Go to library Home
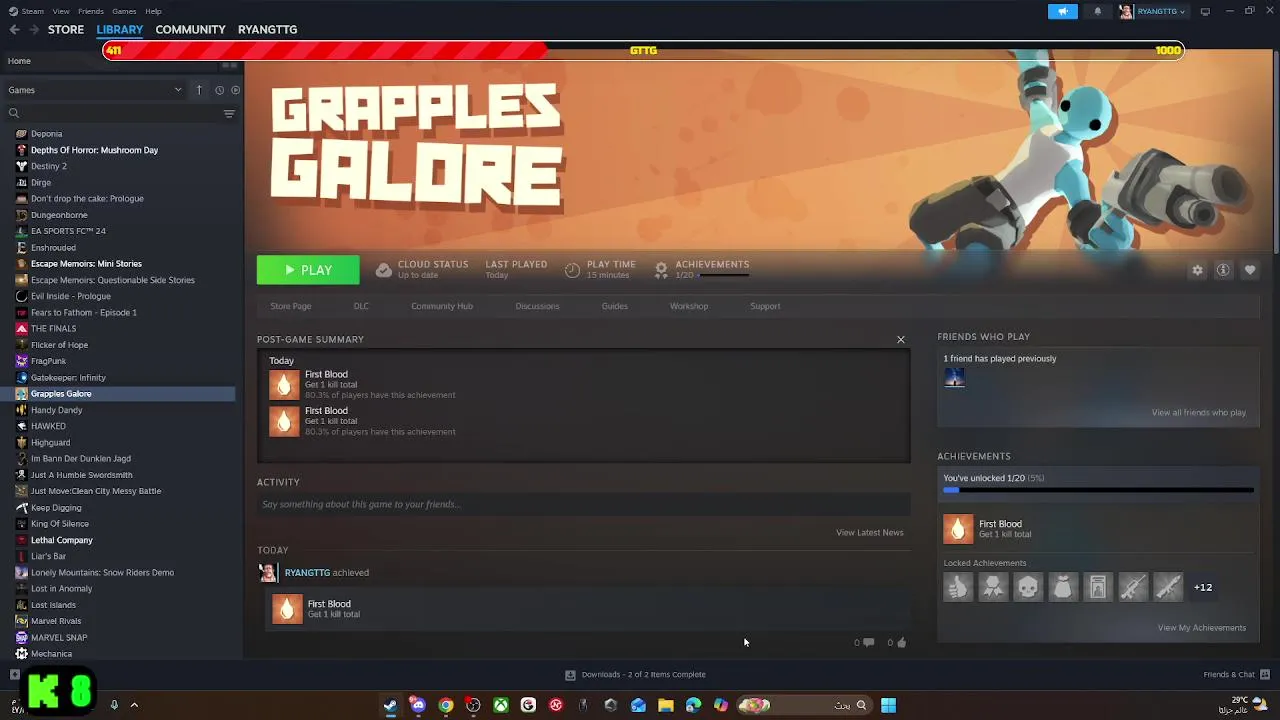Screen dimensions: 1280x720 coord(19,61)
